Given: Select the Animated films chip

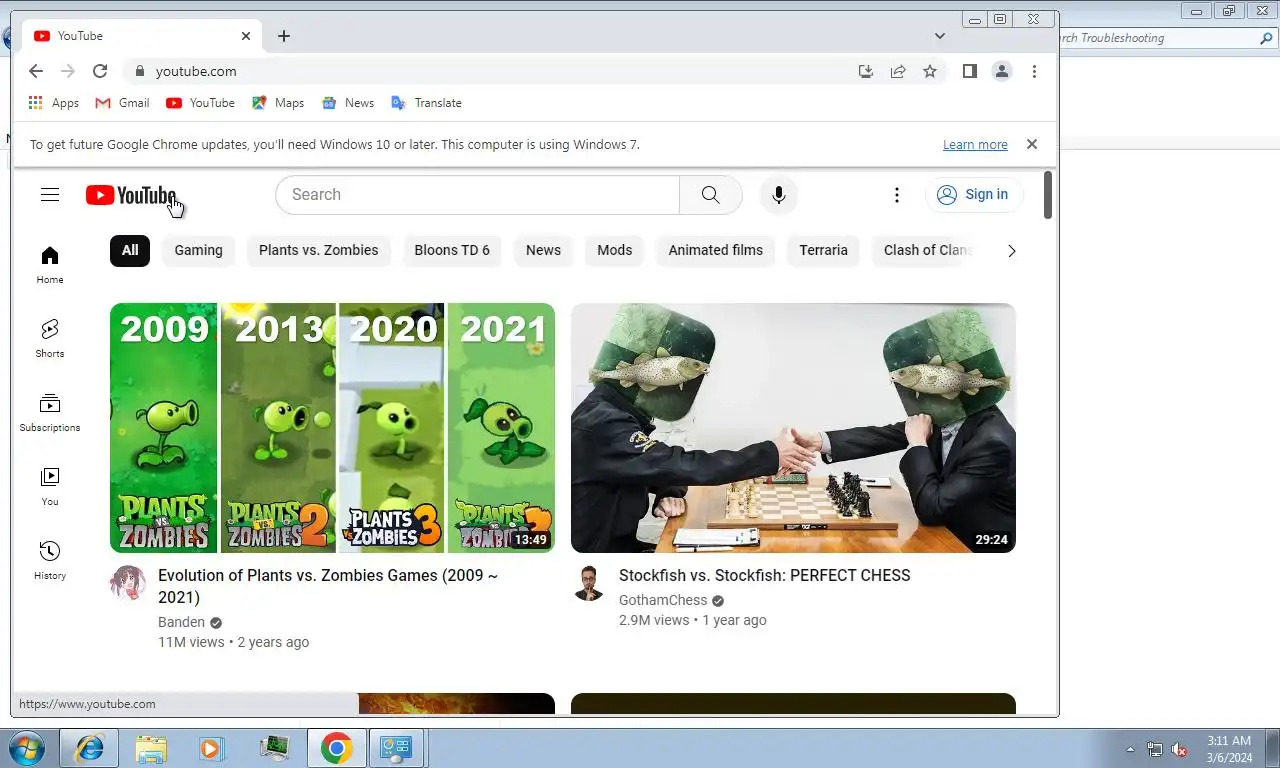Looking at the screenshot, I should click(716, 250).
